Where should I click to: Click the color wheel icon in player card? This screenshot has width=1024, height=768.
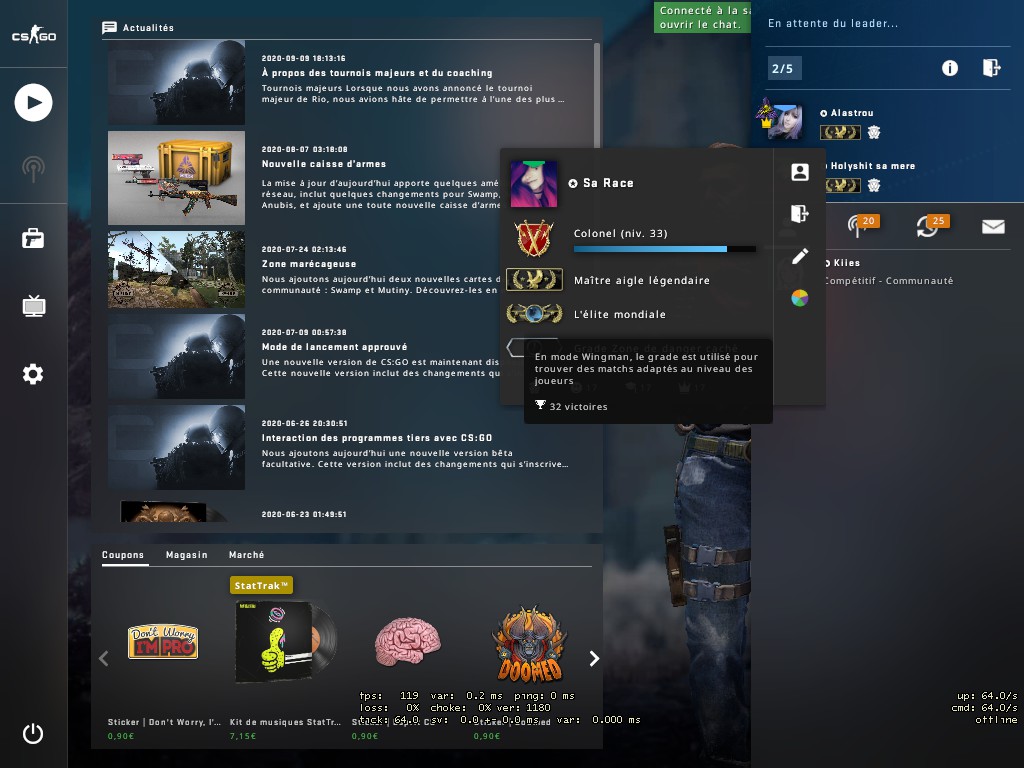coord(800,298)
